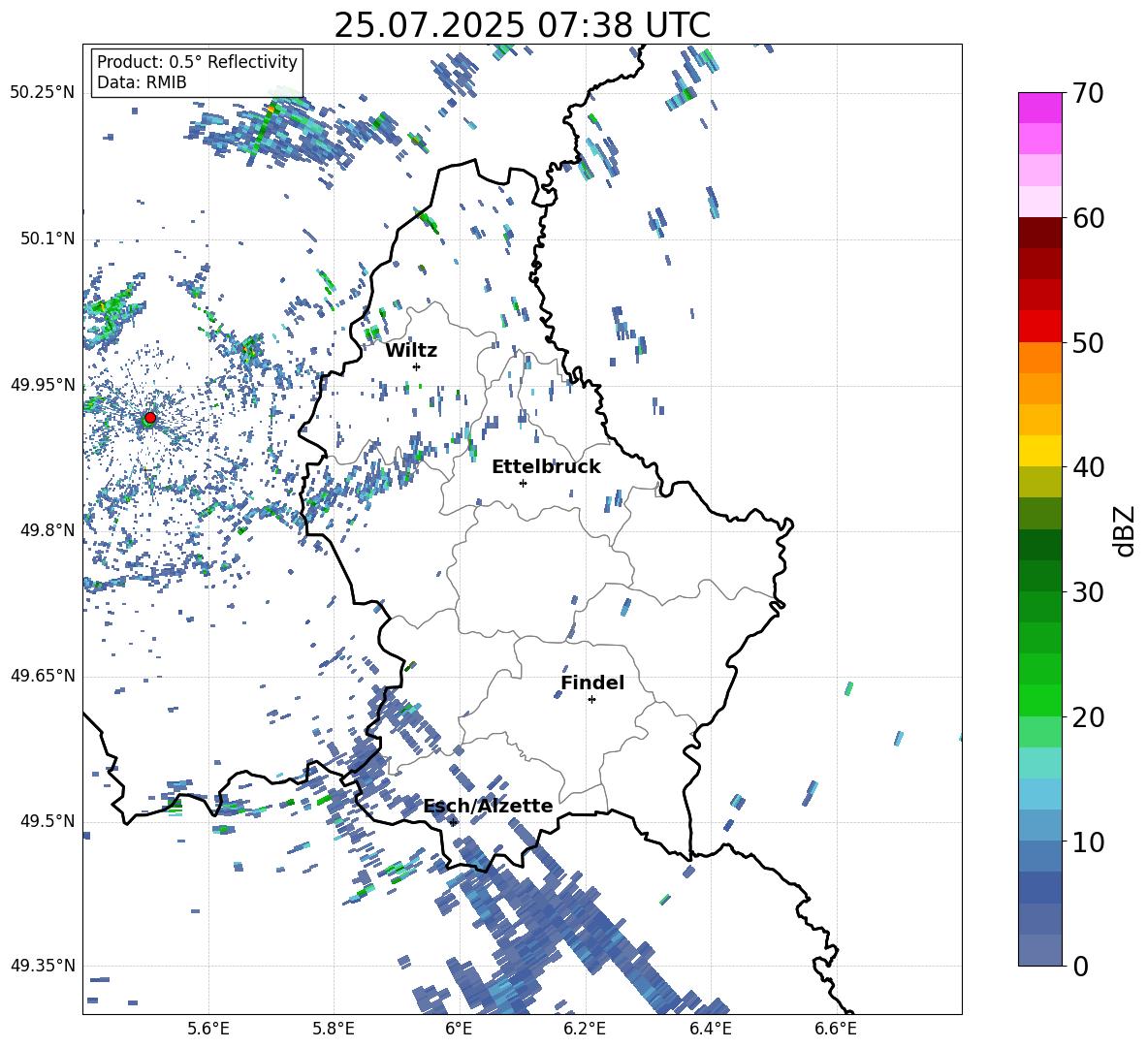Viewport: 1148px width, 1048px height.
Task: Click 'Product: 0.5° Reflectivity' text
Action: pyautogui.click(x=197, y=61)
